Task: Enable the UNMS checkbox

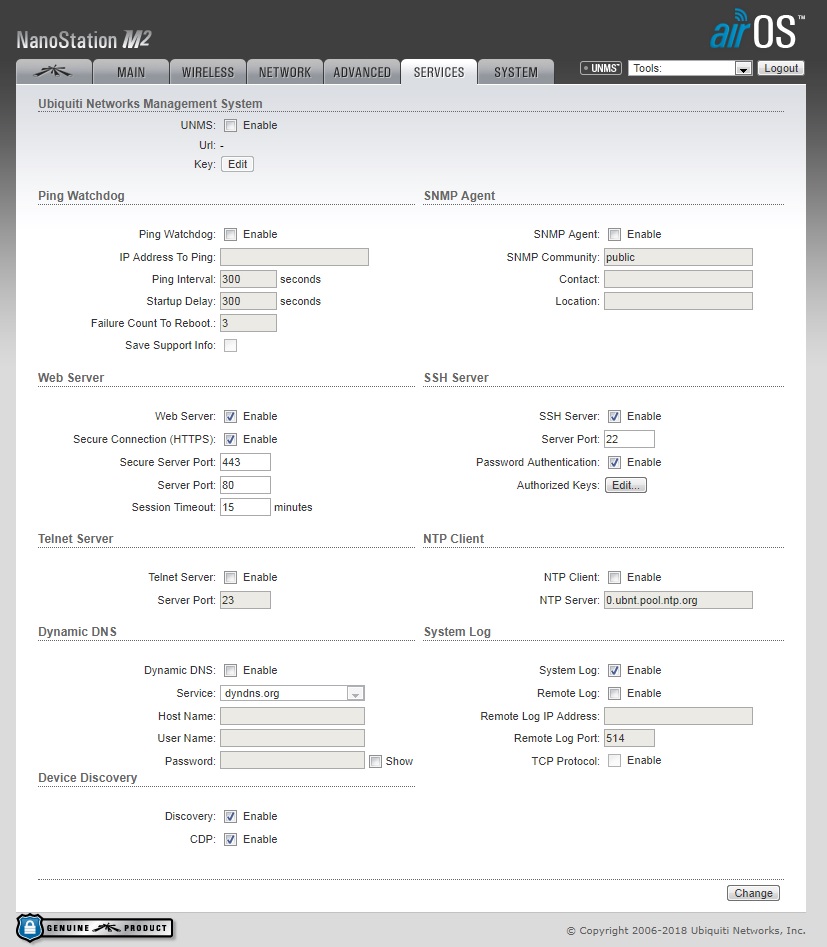Action: 230,126
